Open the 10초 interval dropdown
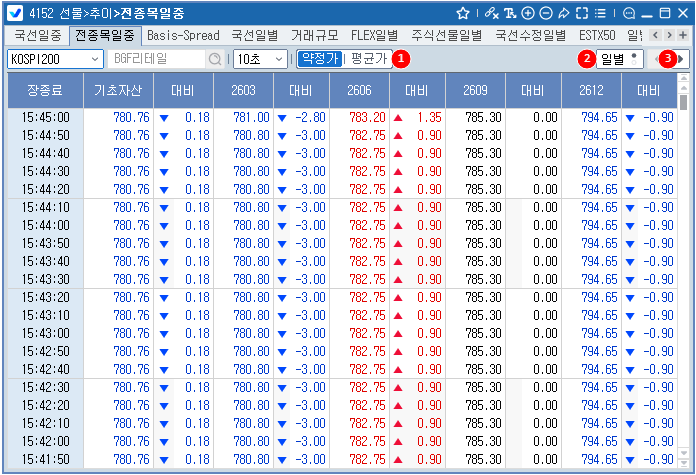This screenshot has width=696, height=475. coord(278,59)
